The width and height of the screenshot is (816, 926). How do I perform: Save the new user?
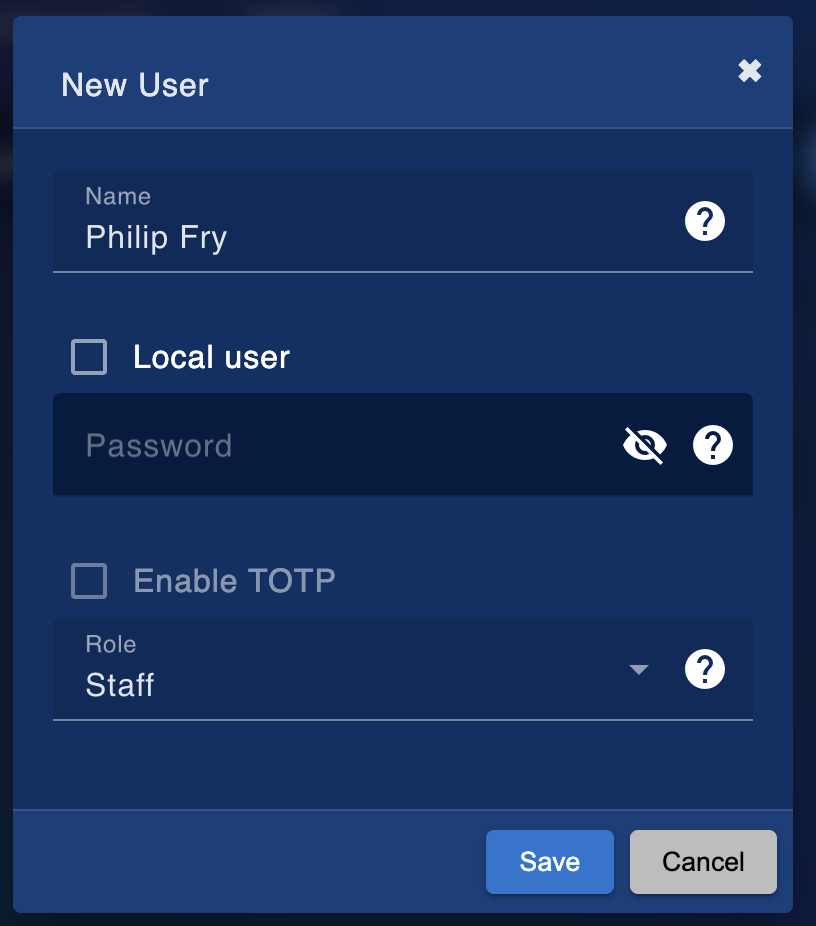tap(550, 861)
